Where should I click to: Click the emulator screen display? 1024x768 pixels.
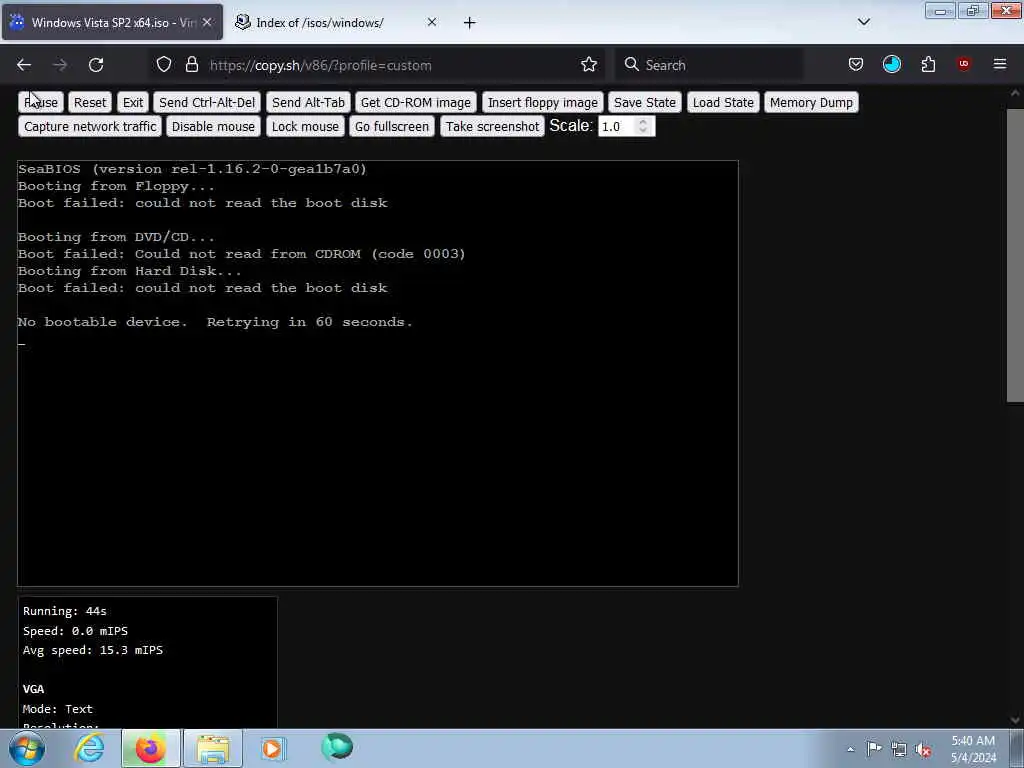377,373
